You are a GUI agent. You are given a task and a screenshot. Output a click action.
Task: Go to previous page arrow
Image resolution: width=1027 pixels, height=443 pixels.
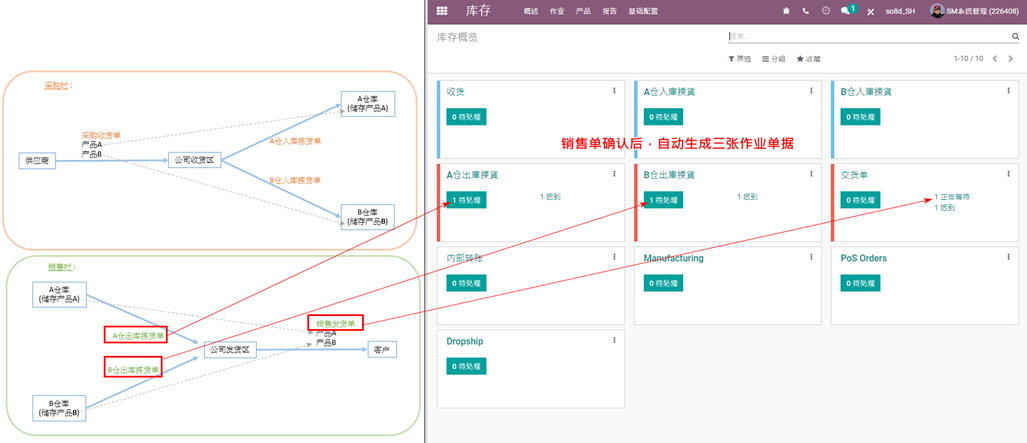995,59
